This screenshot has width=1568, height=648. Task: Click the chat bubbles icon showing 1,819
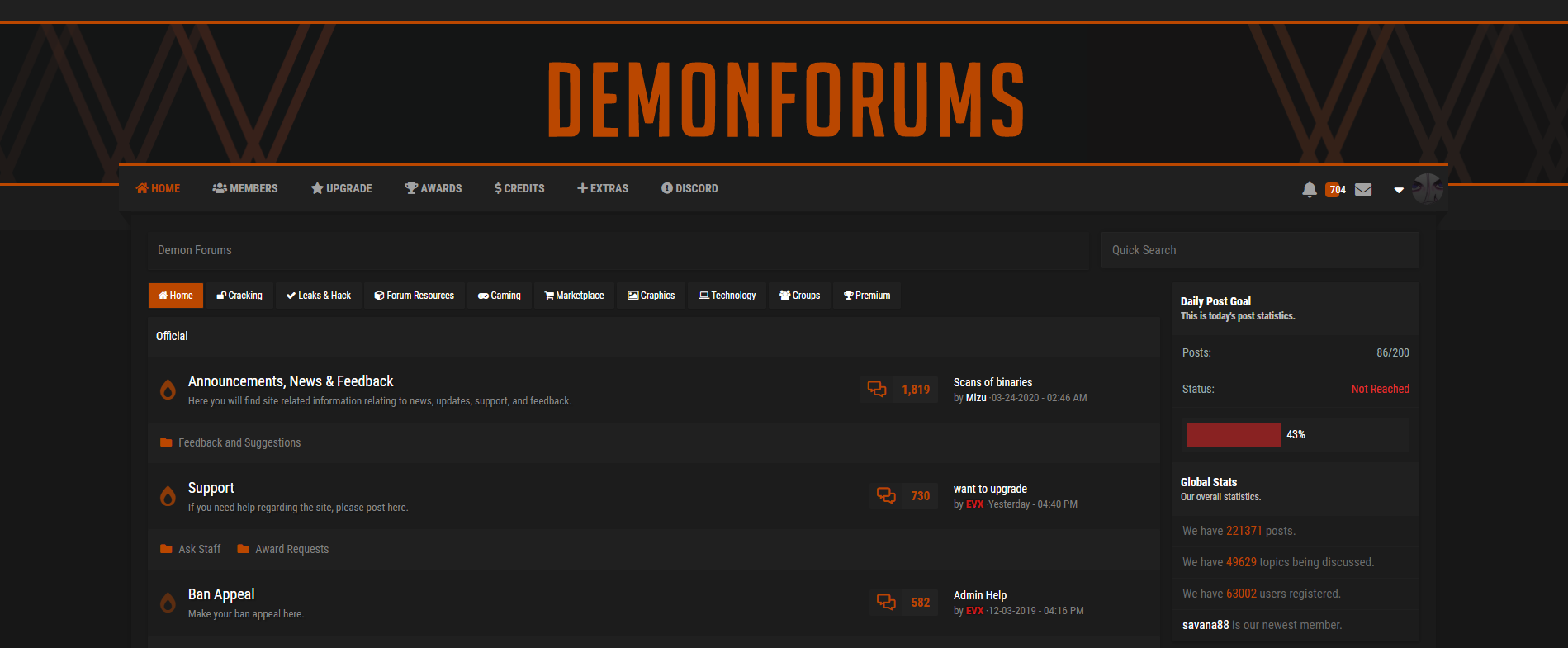(x=877, y=389)
